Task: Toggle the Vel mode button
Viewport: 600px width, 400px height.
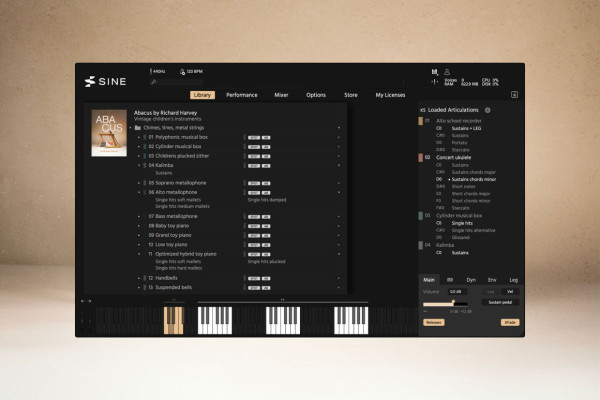Action: click(508, 291)
